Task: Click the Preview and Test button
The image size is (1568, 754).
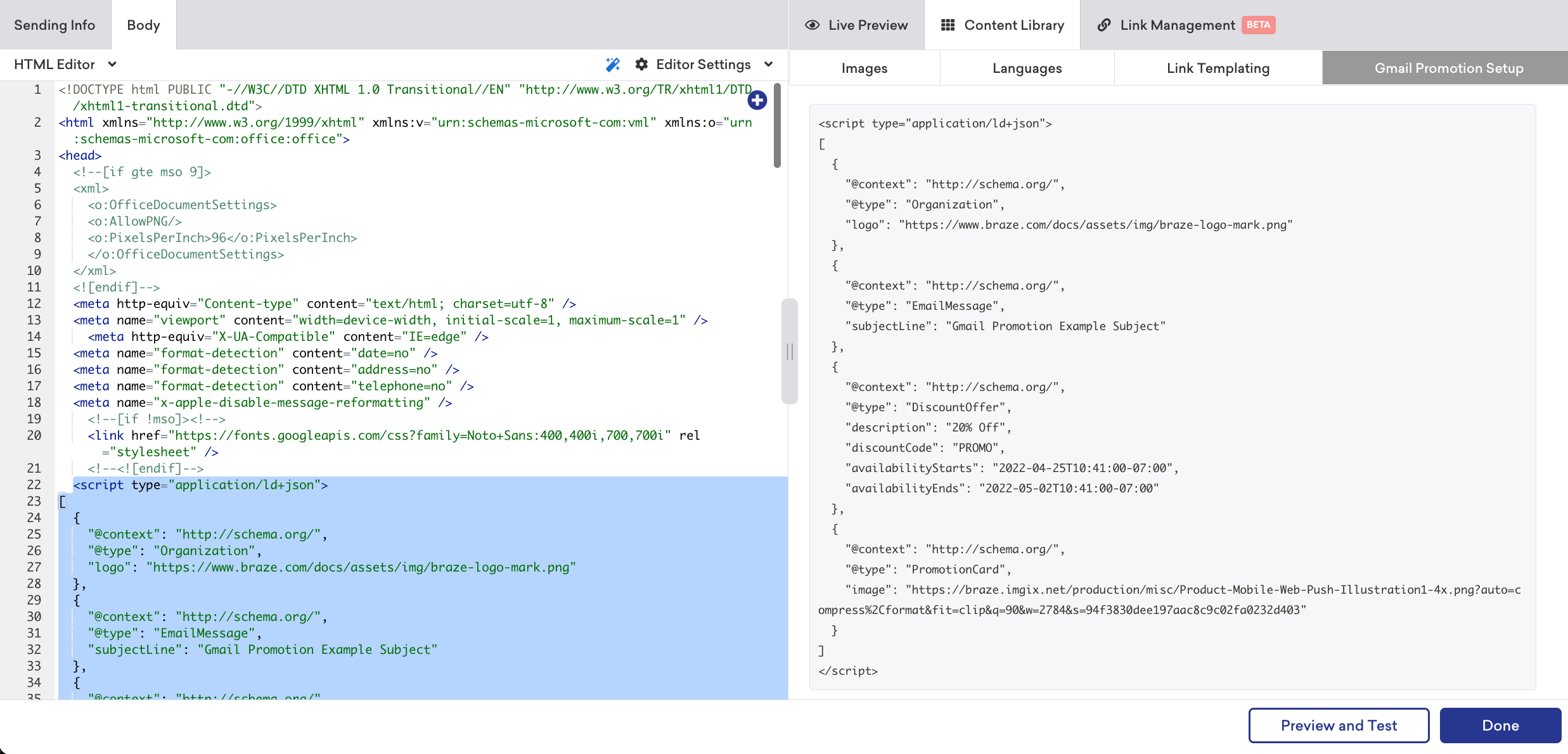Action: [1339, 725]
